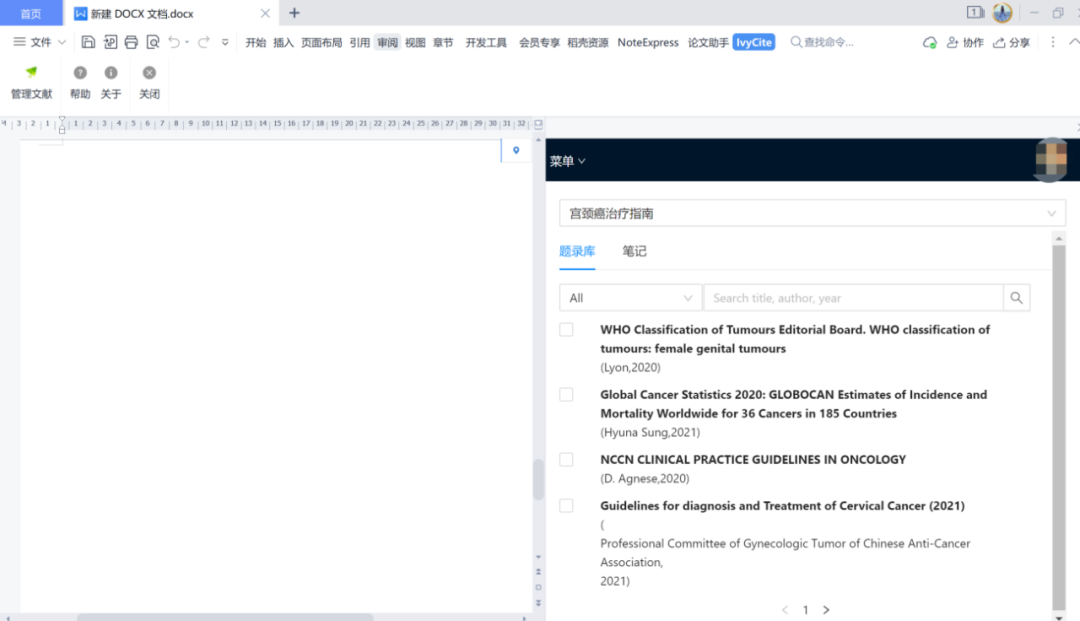
Task: Go to the next results page arrow
Action: (x=826, y=610)
